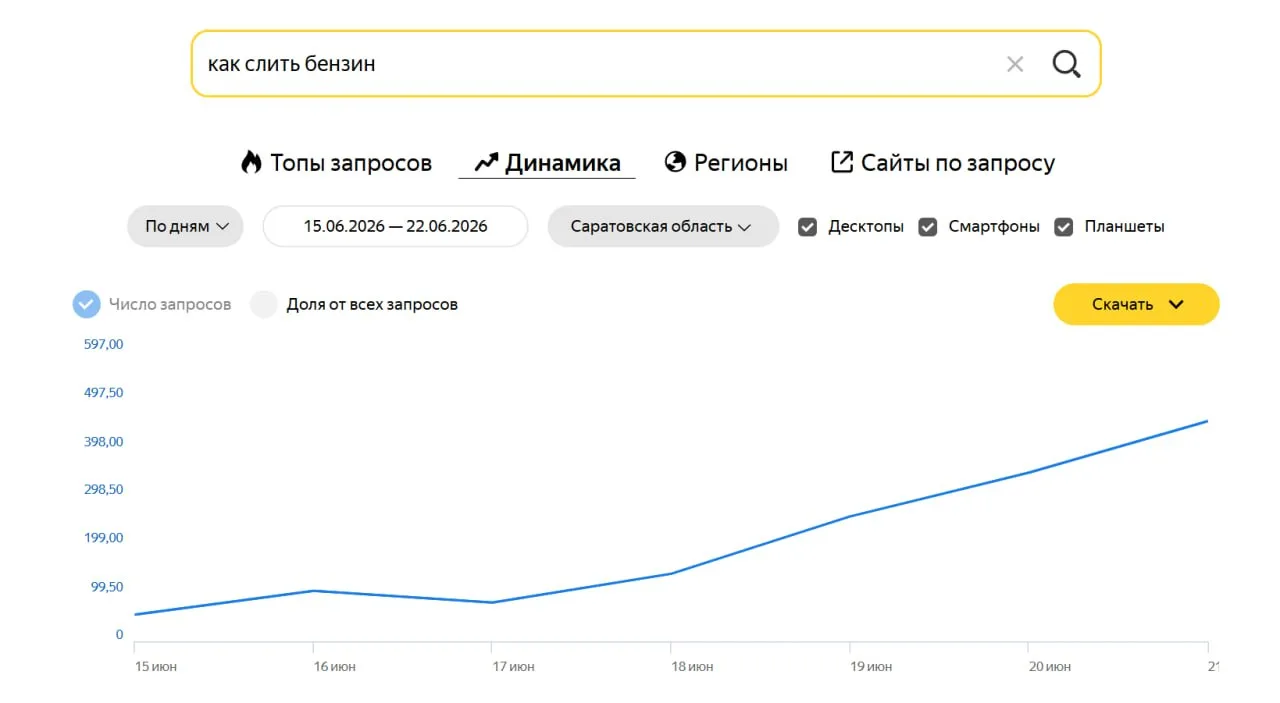
Task: Open the Скачать download dropdown
Action: click(x=1136, y=304)
